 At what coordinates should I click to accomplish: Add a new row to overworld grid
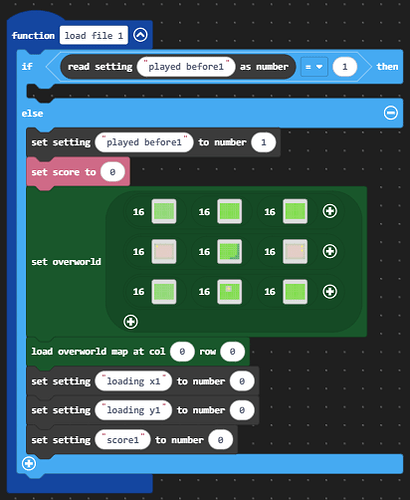pos(130,322)
